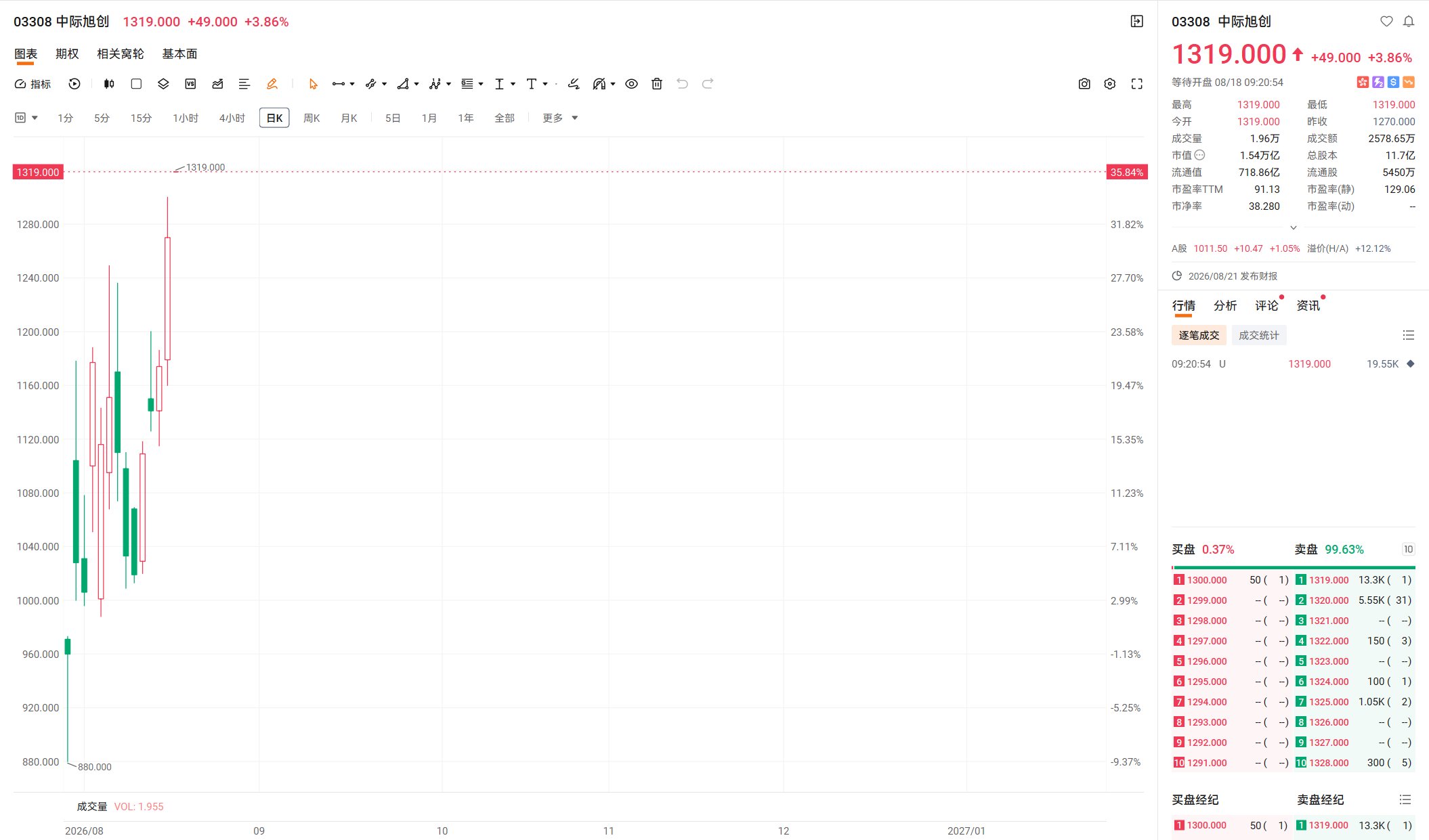Open text tool dropdown arrow

tap(545, 84)
